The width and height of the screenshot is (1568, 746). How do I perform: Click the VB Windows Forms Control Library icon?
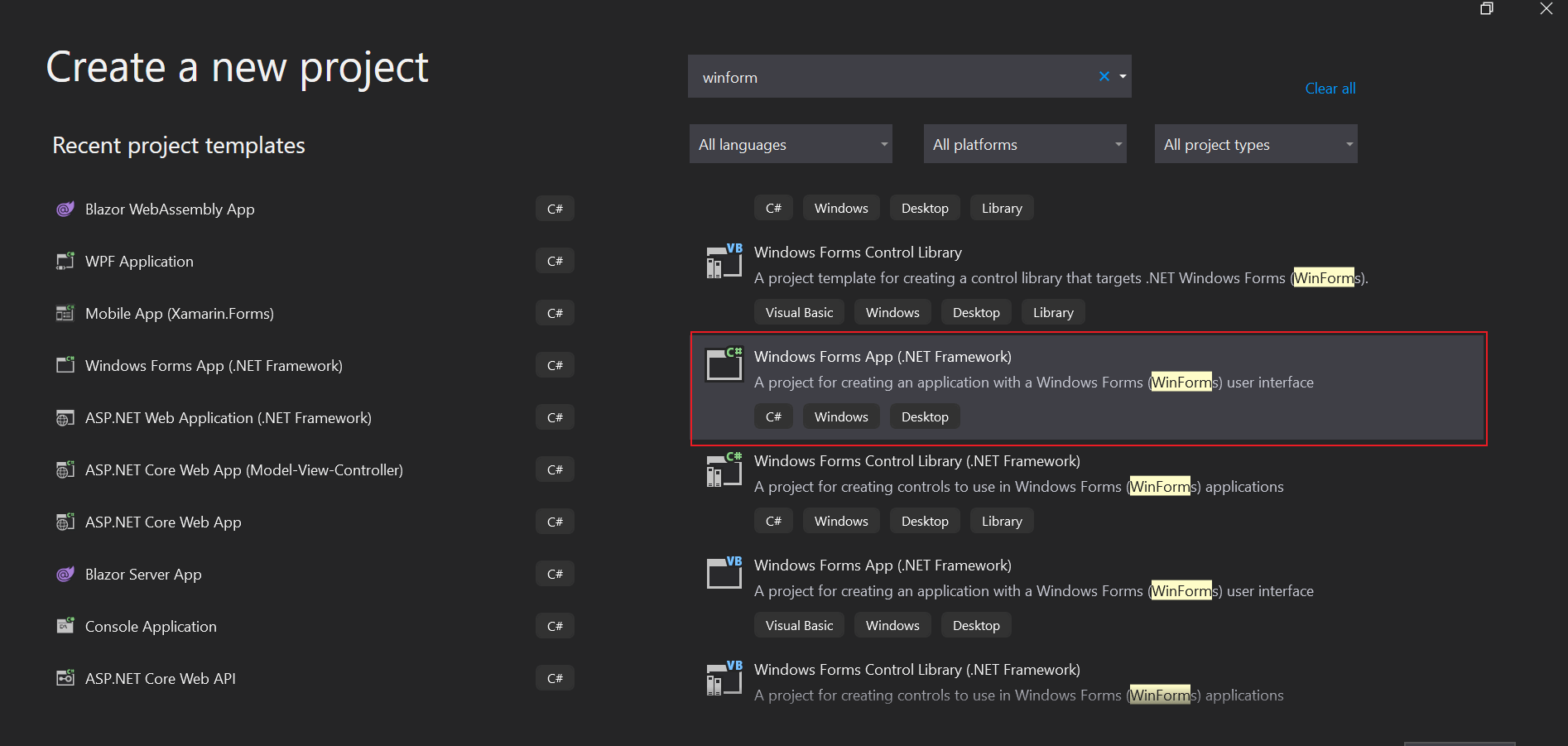(724, 262)
